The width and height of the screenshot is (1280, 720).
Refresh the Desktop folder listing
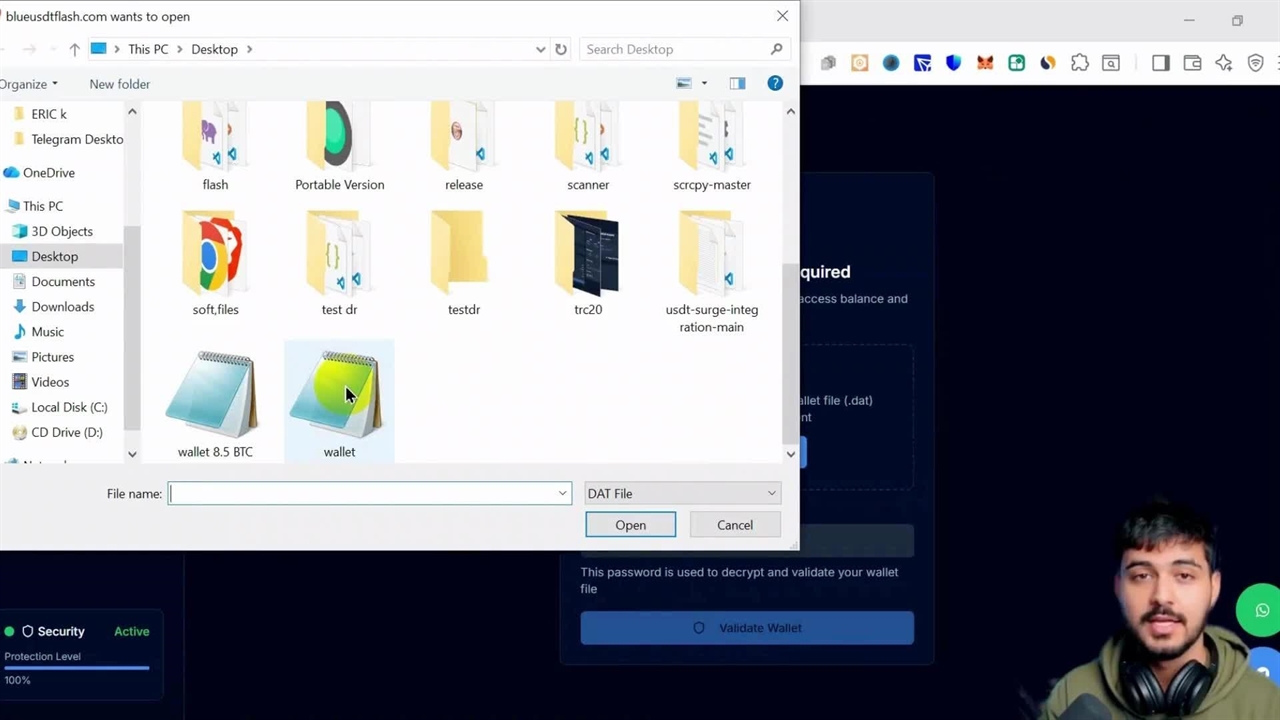coord(561,49)
